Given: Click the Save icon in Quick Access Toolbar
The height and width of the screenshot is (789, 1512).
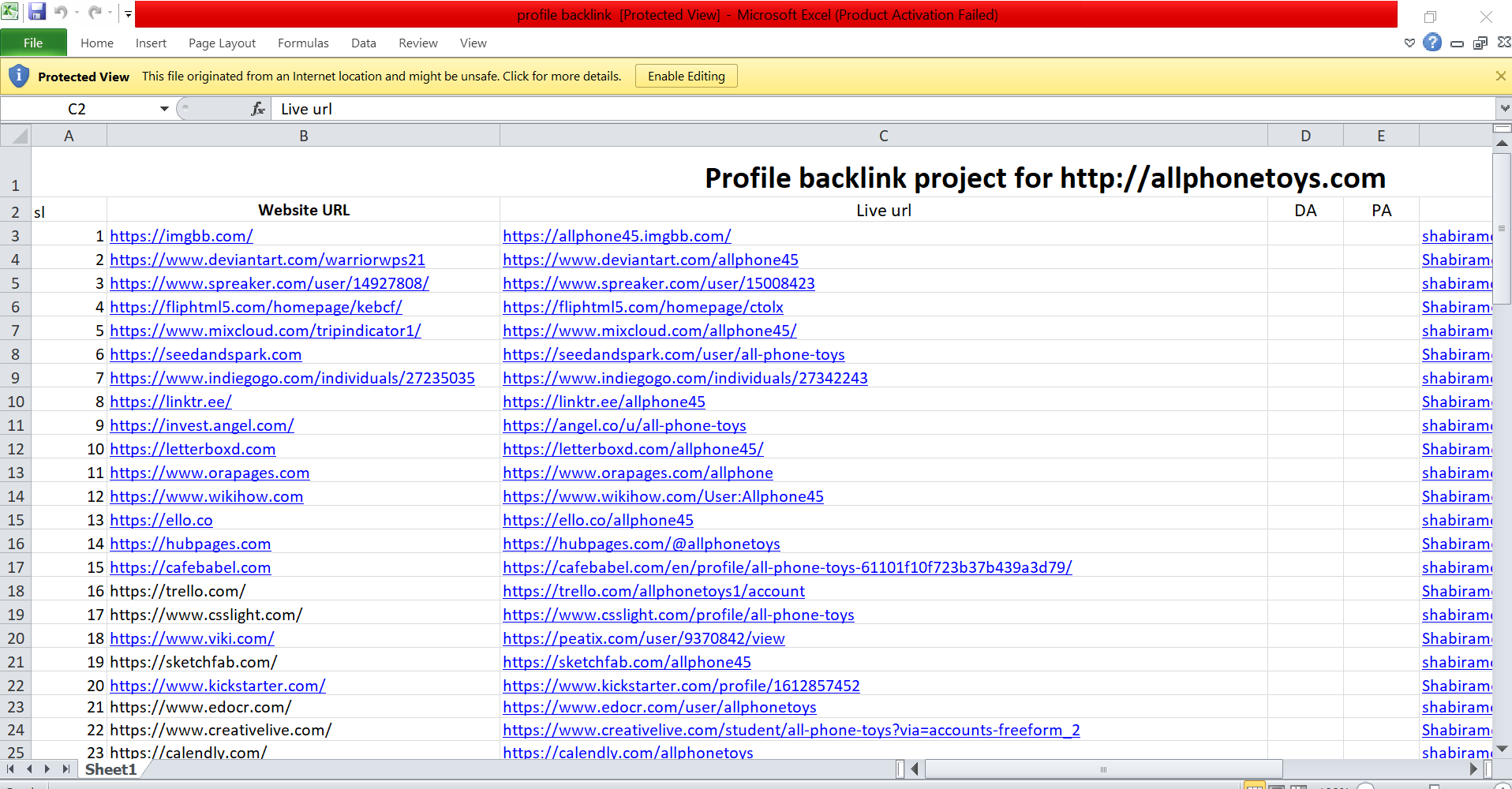Looking at the screenshot, I should pos(37,13).
